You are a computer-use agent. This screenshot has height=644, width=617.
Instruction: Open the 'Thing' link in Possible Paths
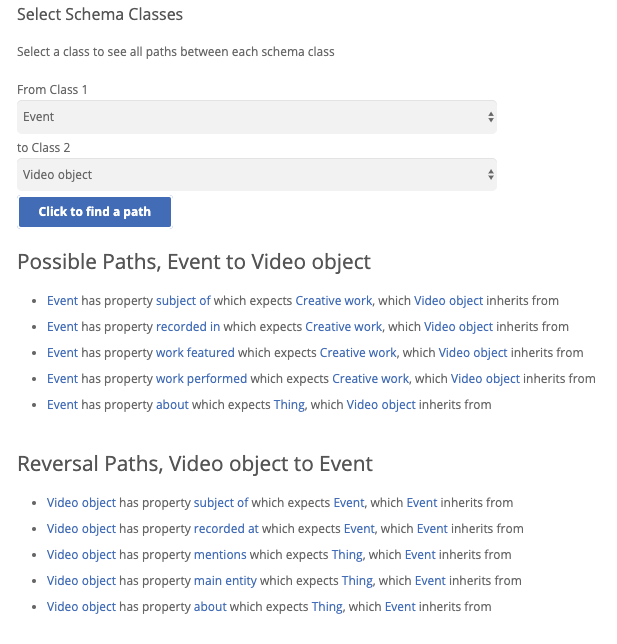289,405
